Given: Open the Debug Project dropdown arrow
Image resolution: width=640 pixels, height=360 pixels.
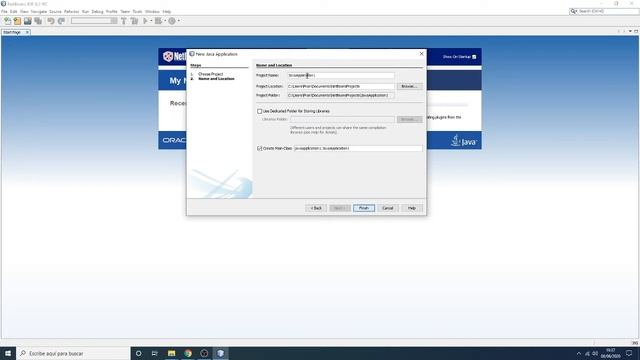Looking at the screenshot, I should pyautogui.click(x=164, y=21).
